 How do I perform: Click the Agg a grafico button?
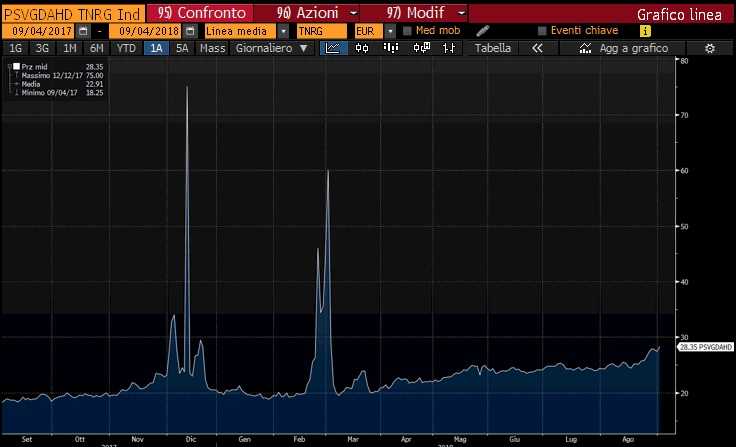622,48
